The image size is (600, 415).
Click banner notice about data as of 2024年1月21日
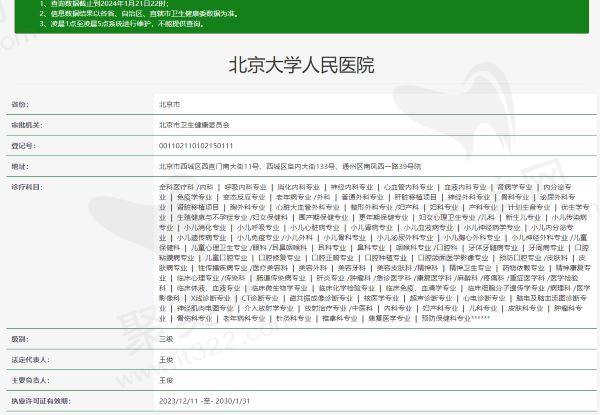coord(104,4)
